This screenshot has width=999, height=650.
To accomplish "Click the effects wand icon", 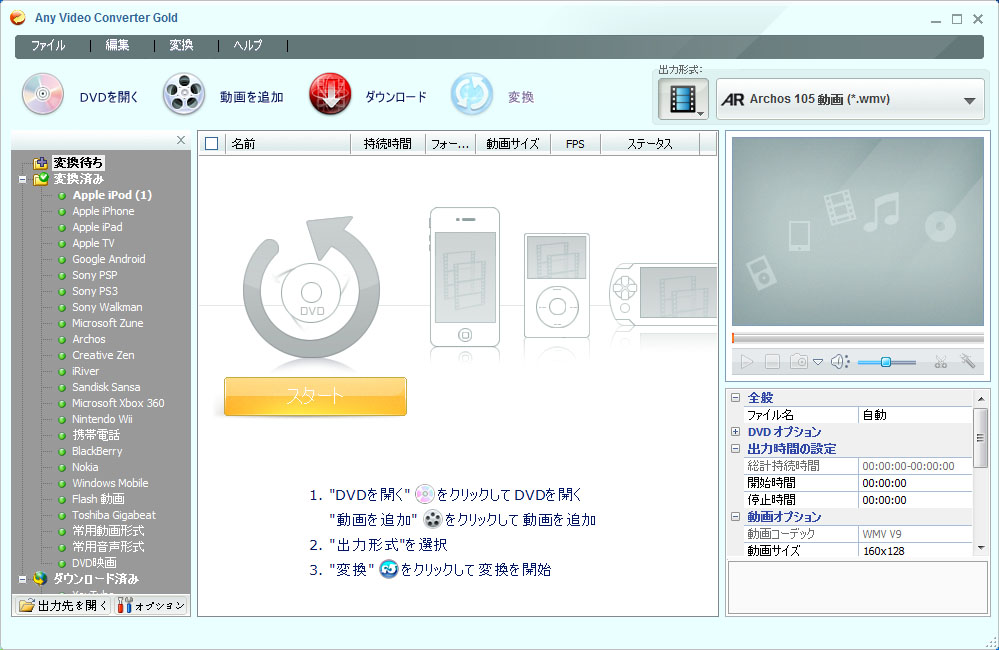I will tap(968, 361).
